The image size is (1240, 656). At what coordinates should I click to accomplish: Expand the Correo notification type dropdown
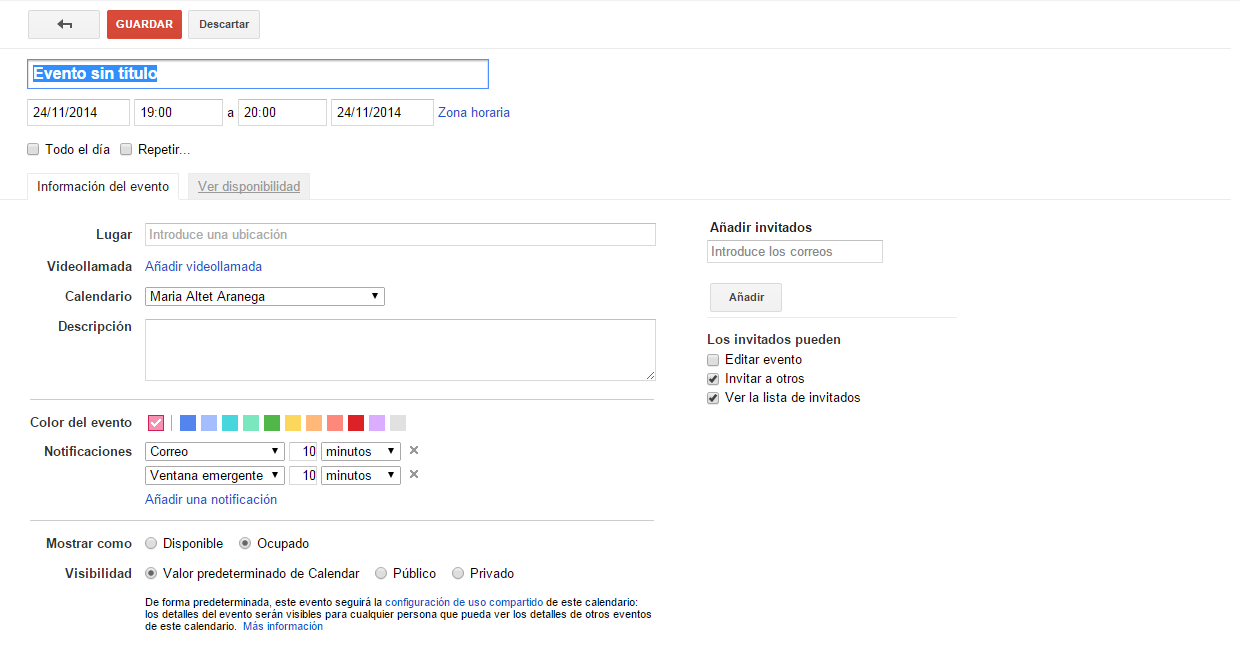215,451
